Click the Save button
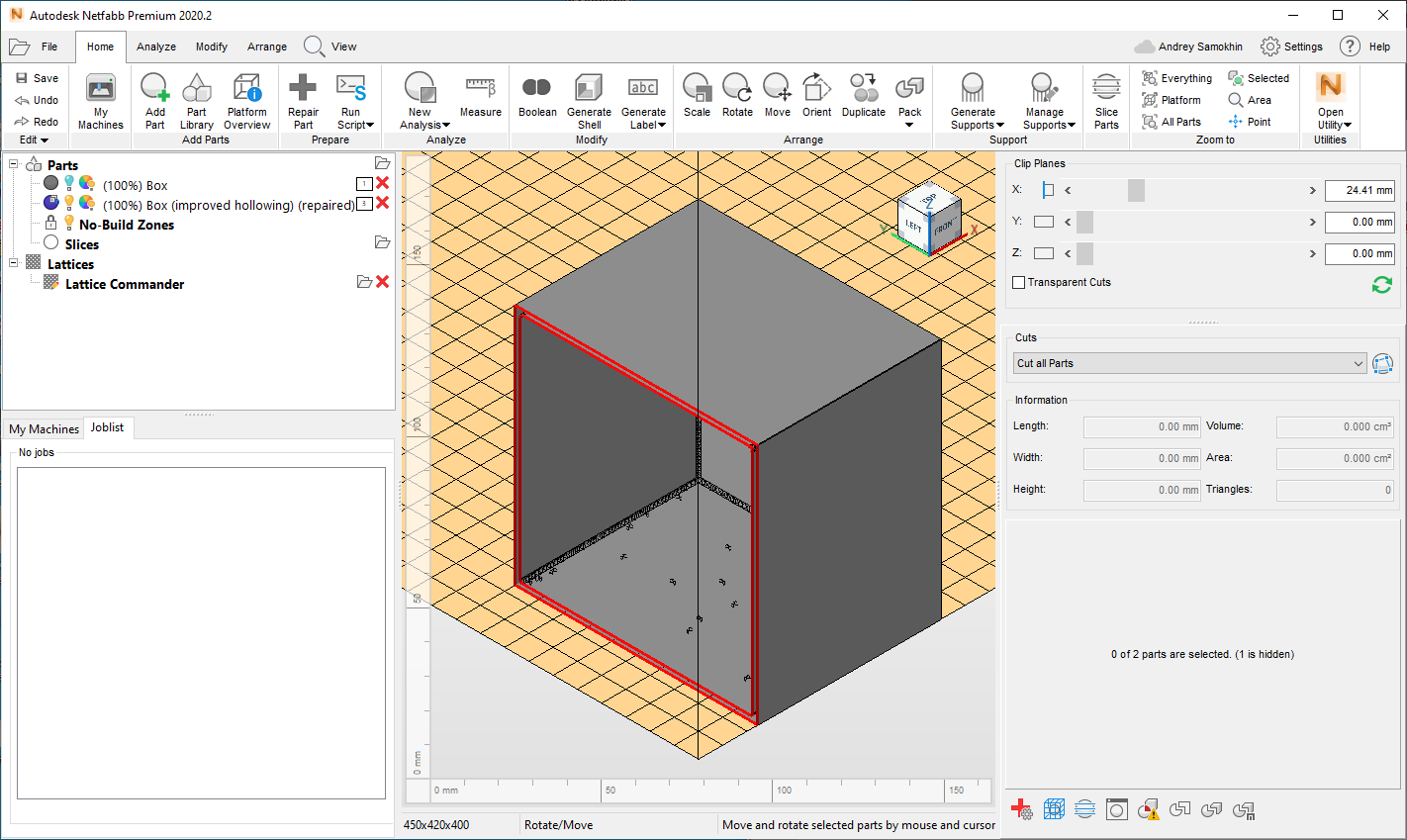Viewport: 1407px width, 840px height. (37, 78)
